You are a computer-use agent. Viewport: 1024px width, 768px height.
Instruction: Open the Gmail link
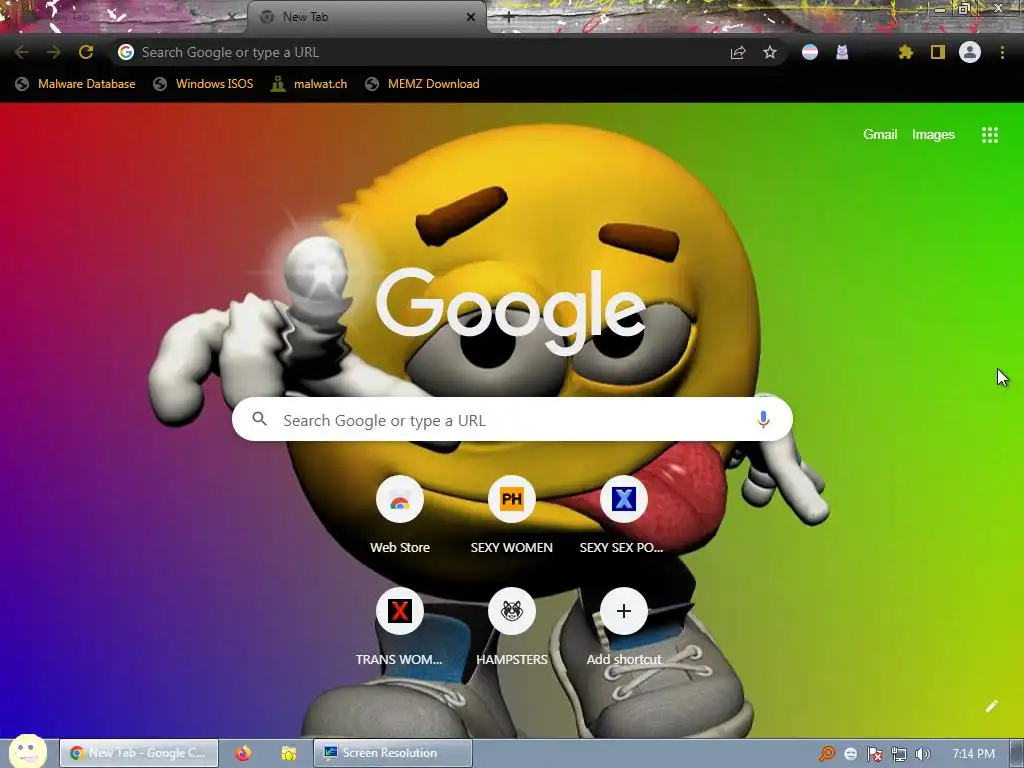pyautogui.click(x=880, y=135)
